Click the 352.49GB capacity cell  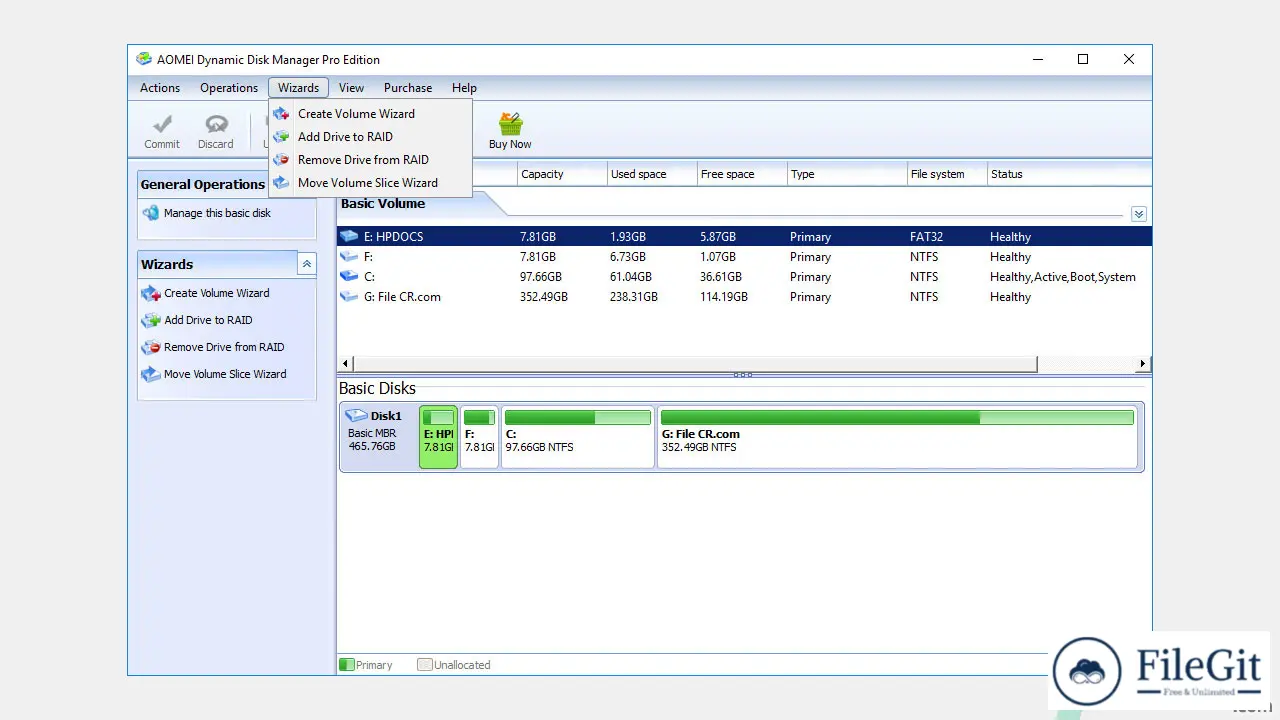point(544,297)
